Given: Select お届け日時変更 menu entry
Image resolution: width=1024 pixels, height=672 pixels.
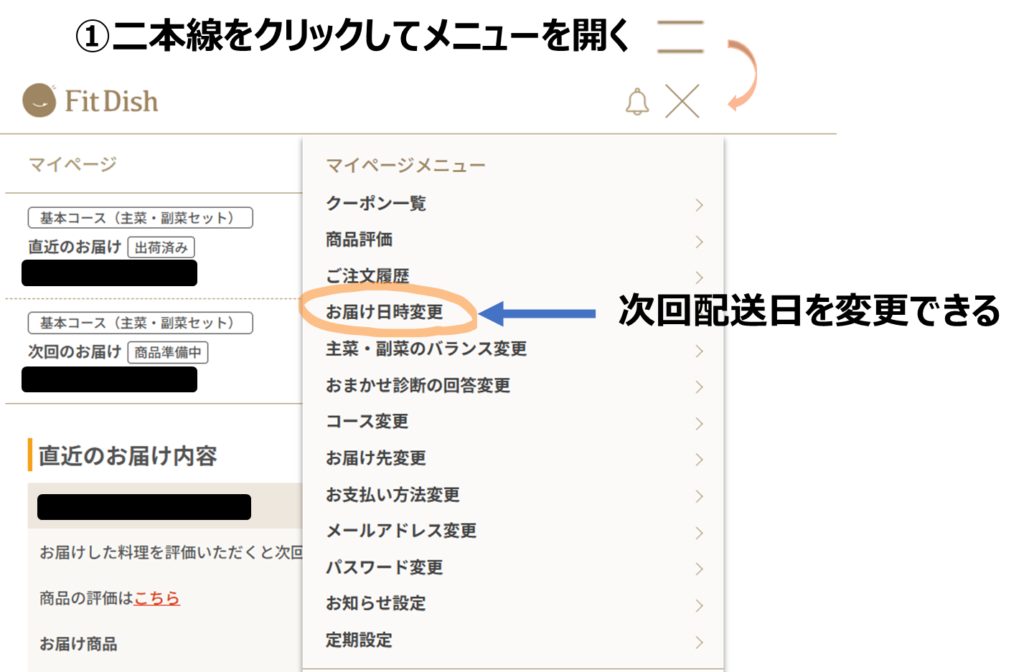Looking at the screenshot, I should 384,312.
